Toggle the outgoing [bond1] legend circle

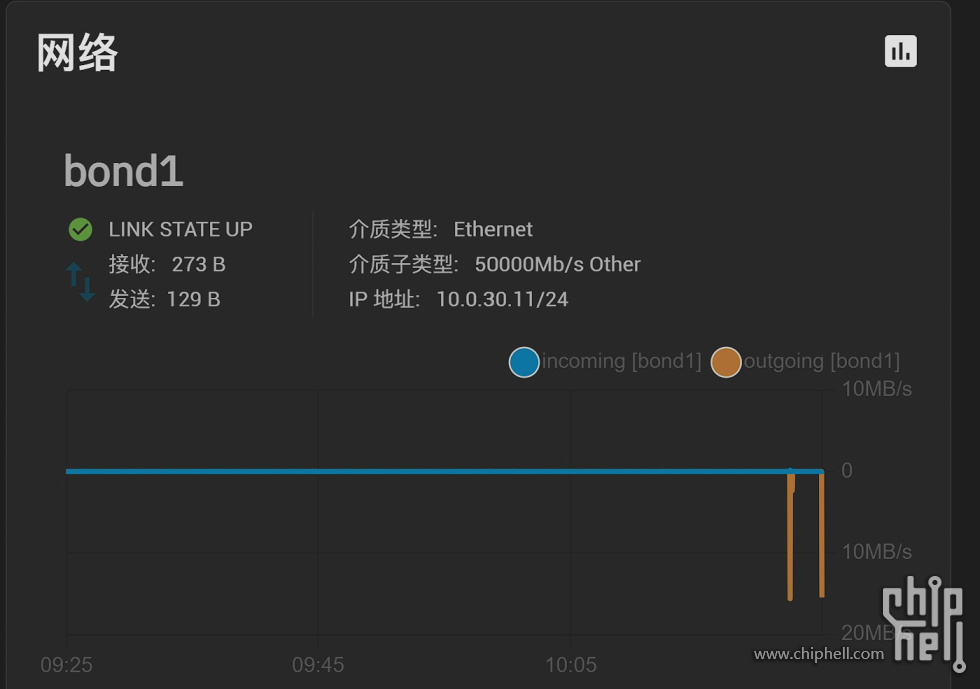click(x=726, y=362)
